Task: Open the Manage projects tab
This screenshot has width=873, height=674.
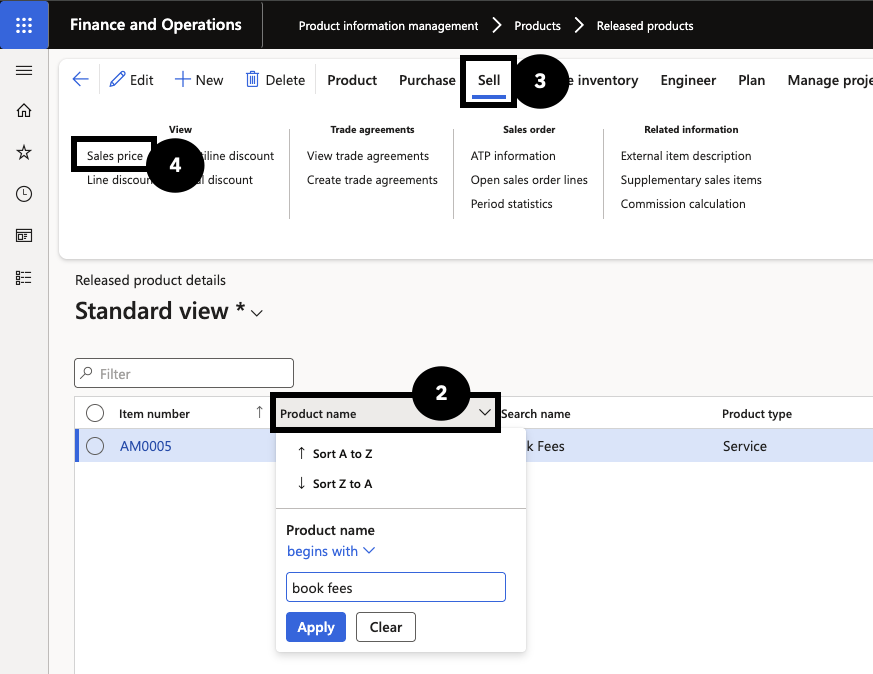Action: point(830,80)
